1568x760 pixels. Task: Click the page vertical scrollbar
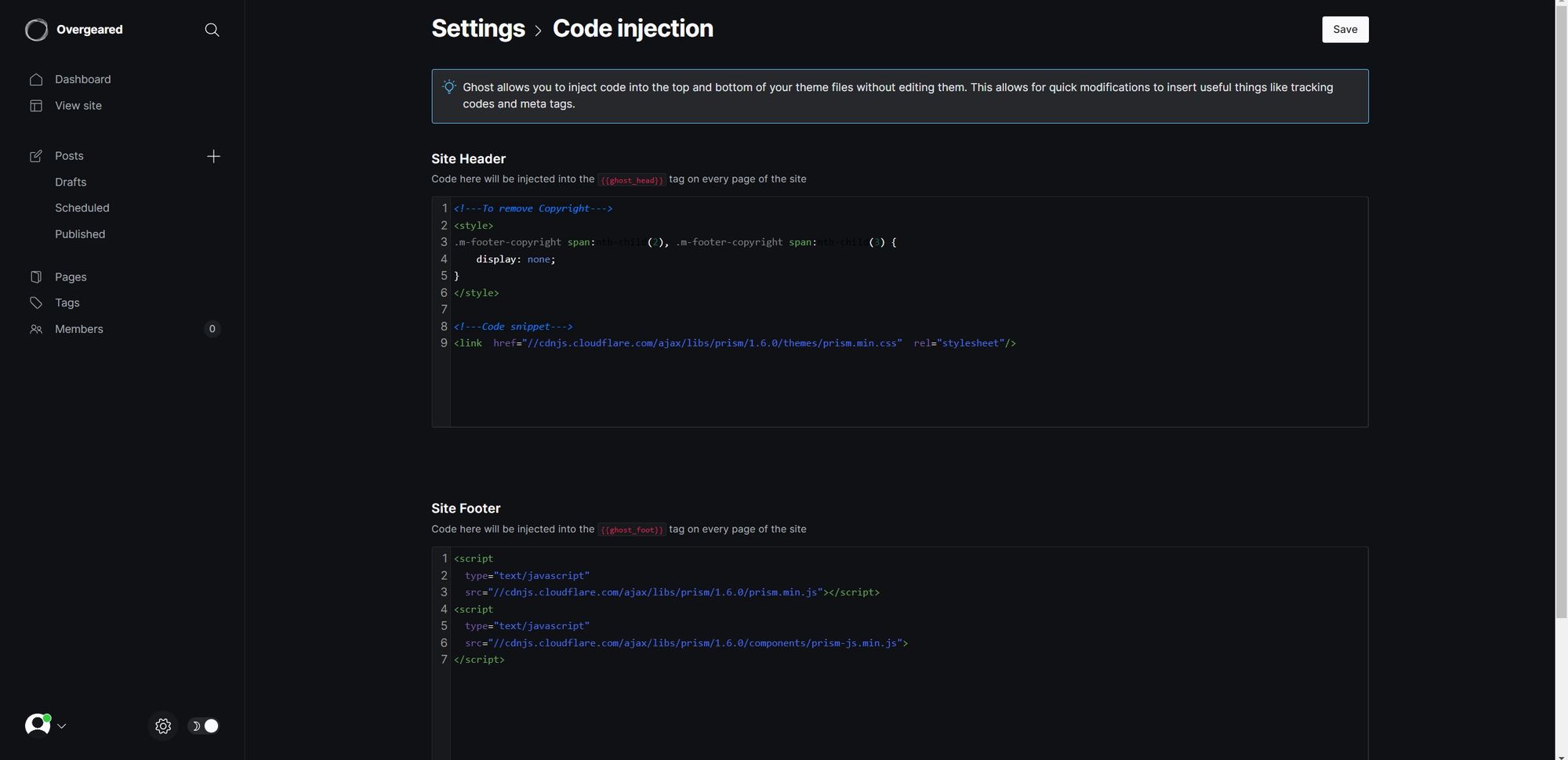(1561, 313)
